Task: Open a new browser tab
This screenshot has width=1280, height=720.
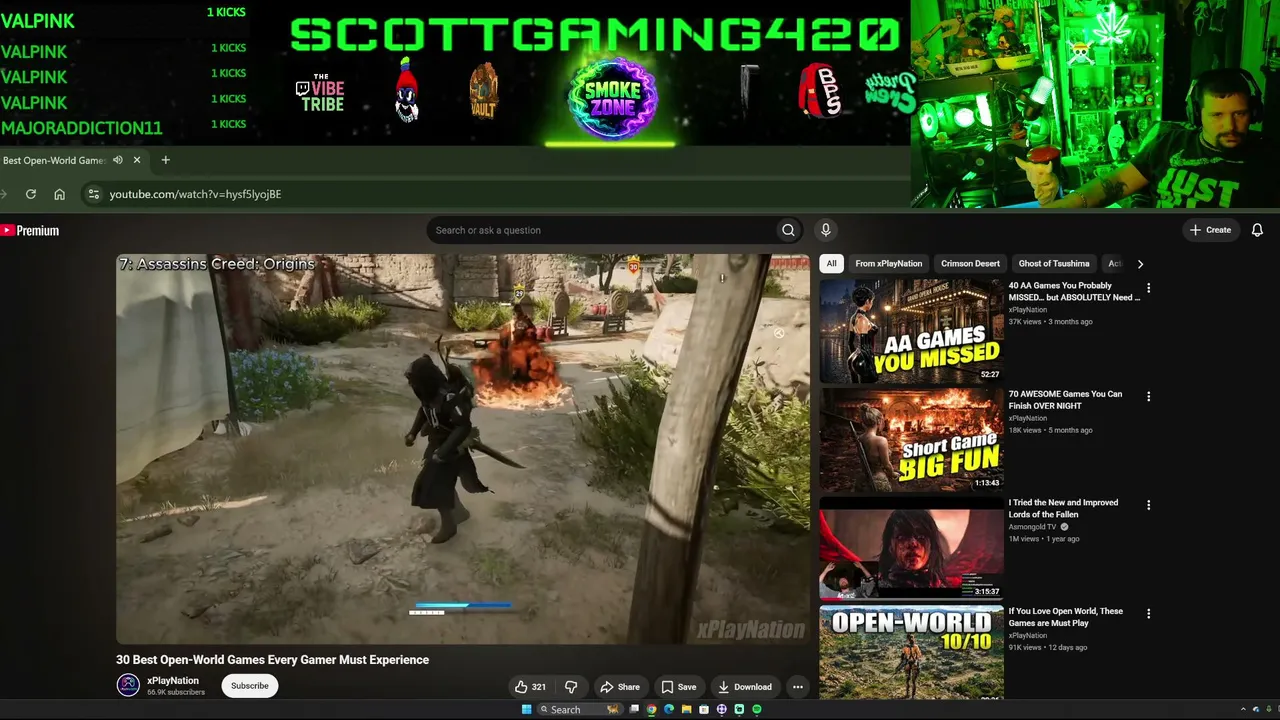Action: pos(166,160)
